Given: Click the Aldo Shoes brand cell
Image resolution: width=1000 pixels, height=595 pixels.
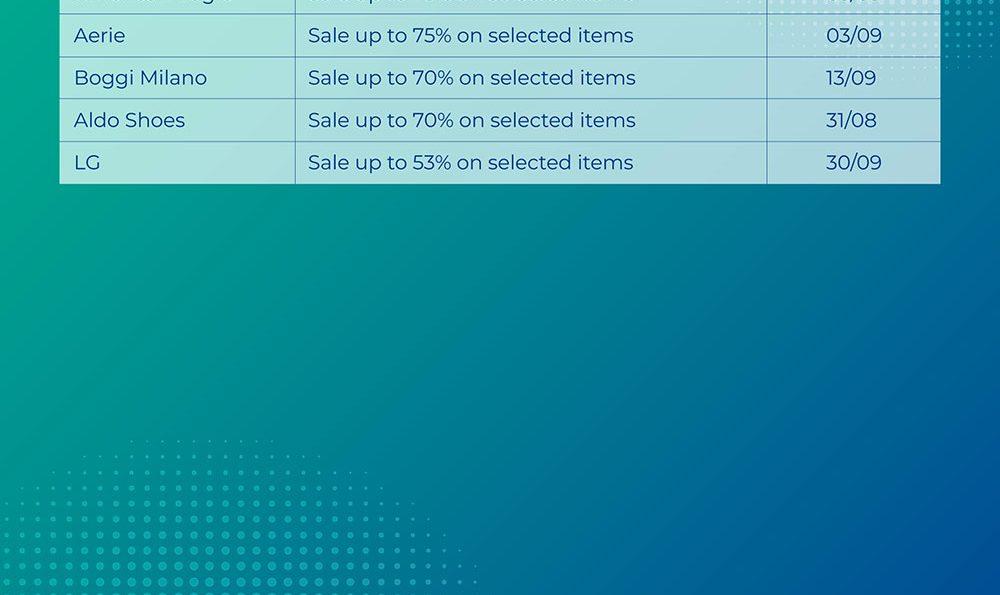Looking at the screenshot, I should (129, 121).
